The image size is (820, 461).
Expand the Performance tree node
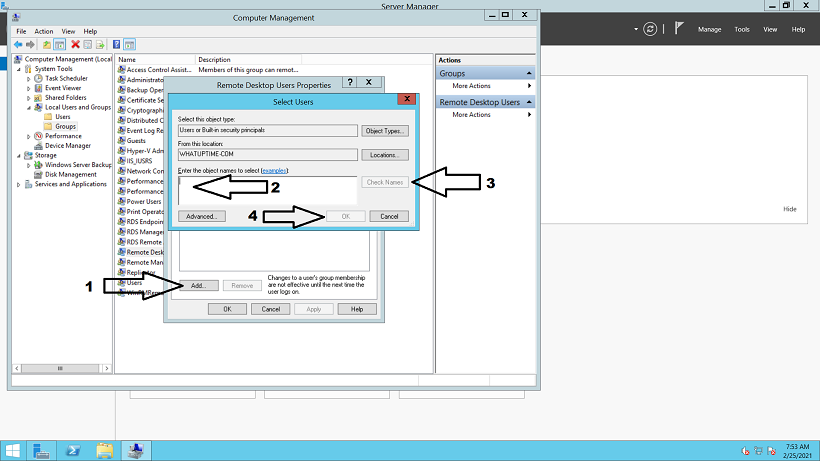coord(29,136)
